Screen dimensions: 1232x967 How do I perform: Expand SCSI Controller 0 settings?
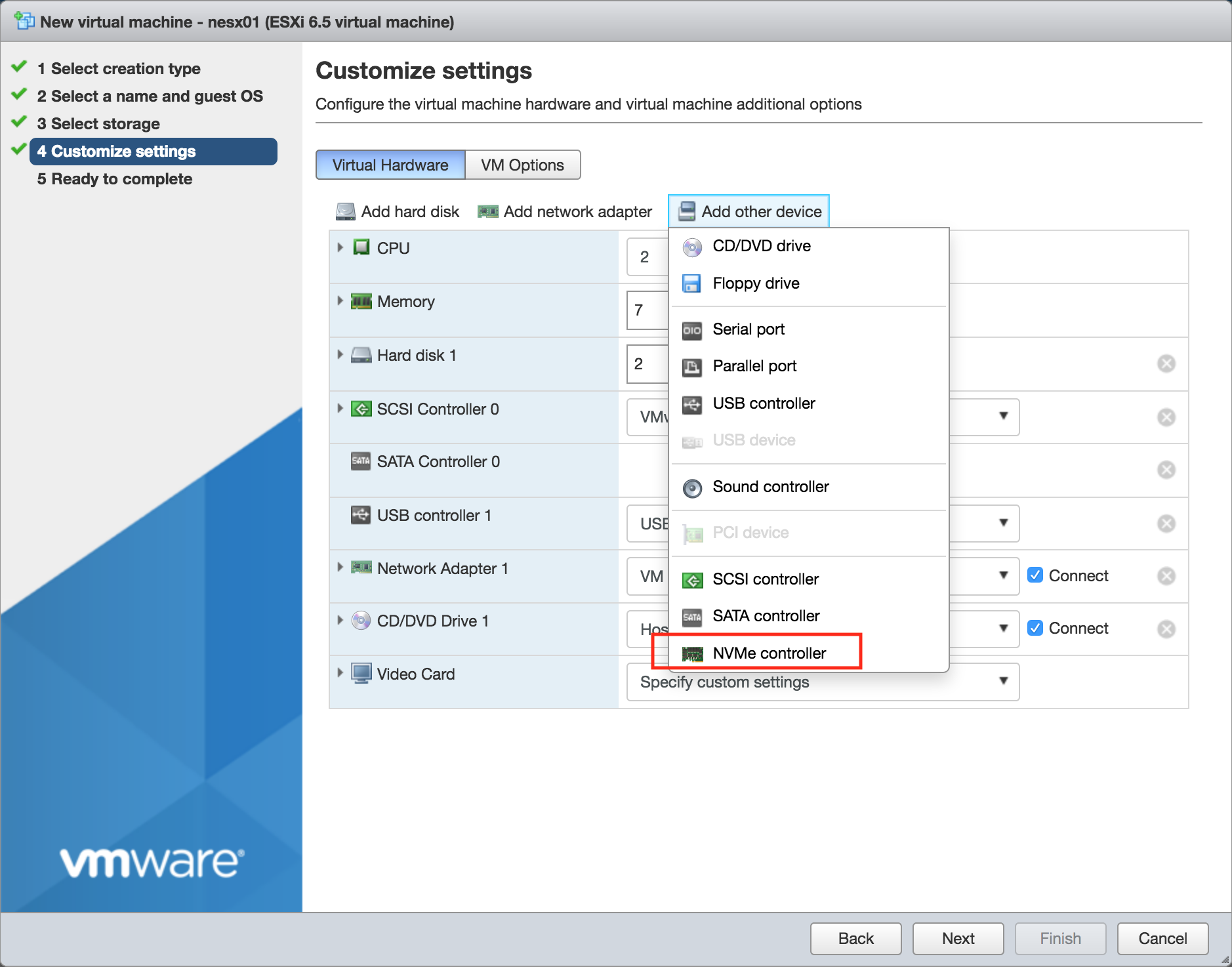pos(340,409)
